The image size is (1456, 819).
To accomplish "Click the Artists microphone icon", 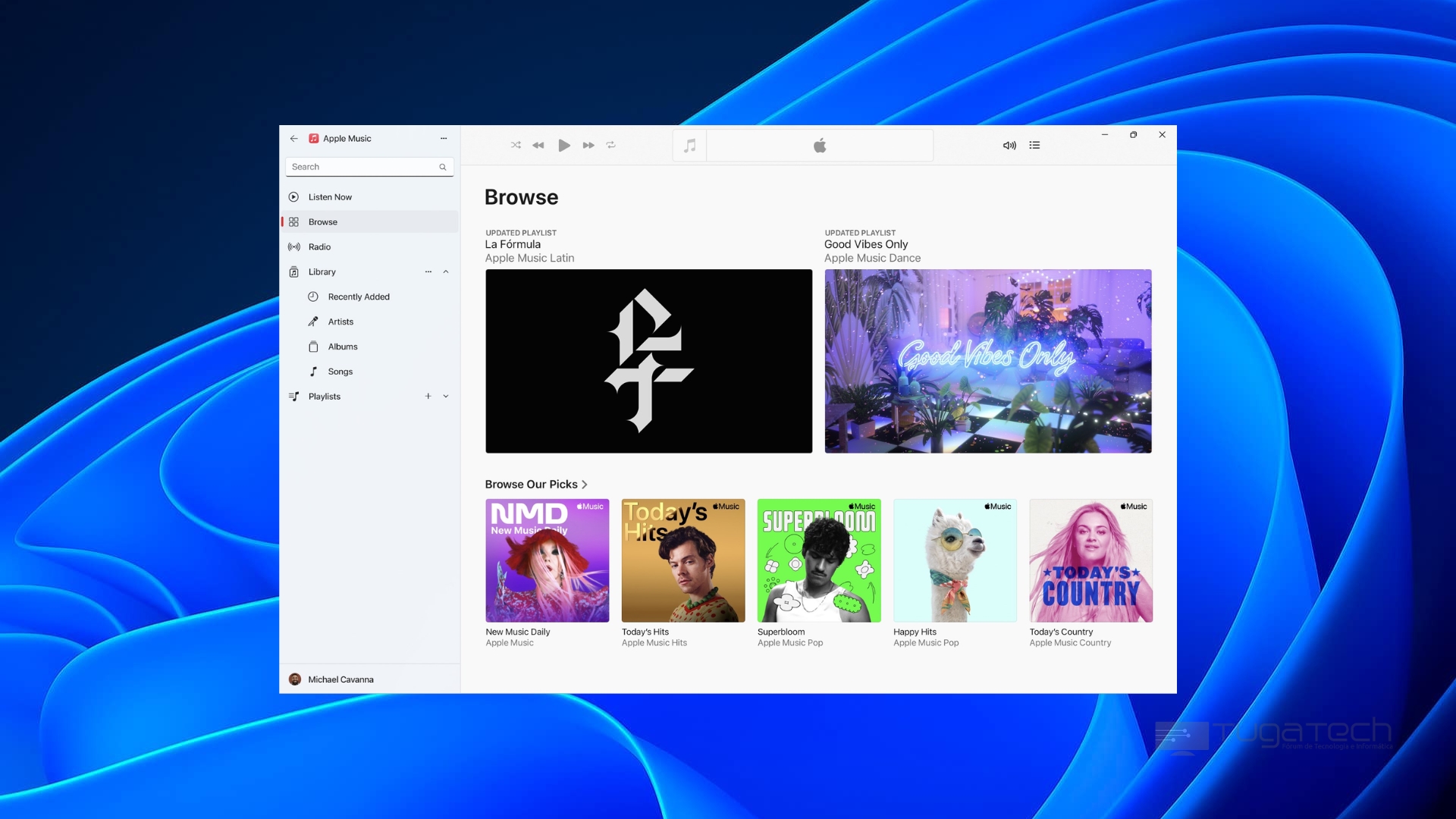I will pyautogui.click(x=313, y=322).
